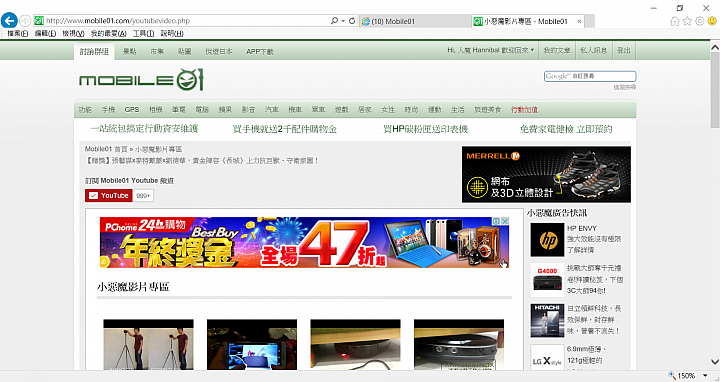This screenshot has width=720, height=382.
Task: Click the Mobile01 logo
Action: point(141,80)
